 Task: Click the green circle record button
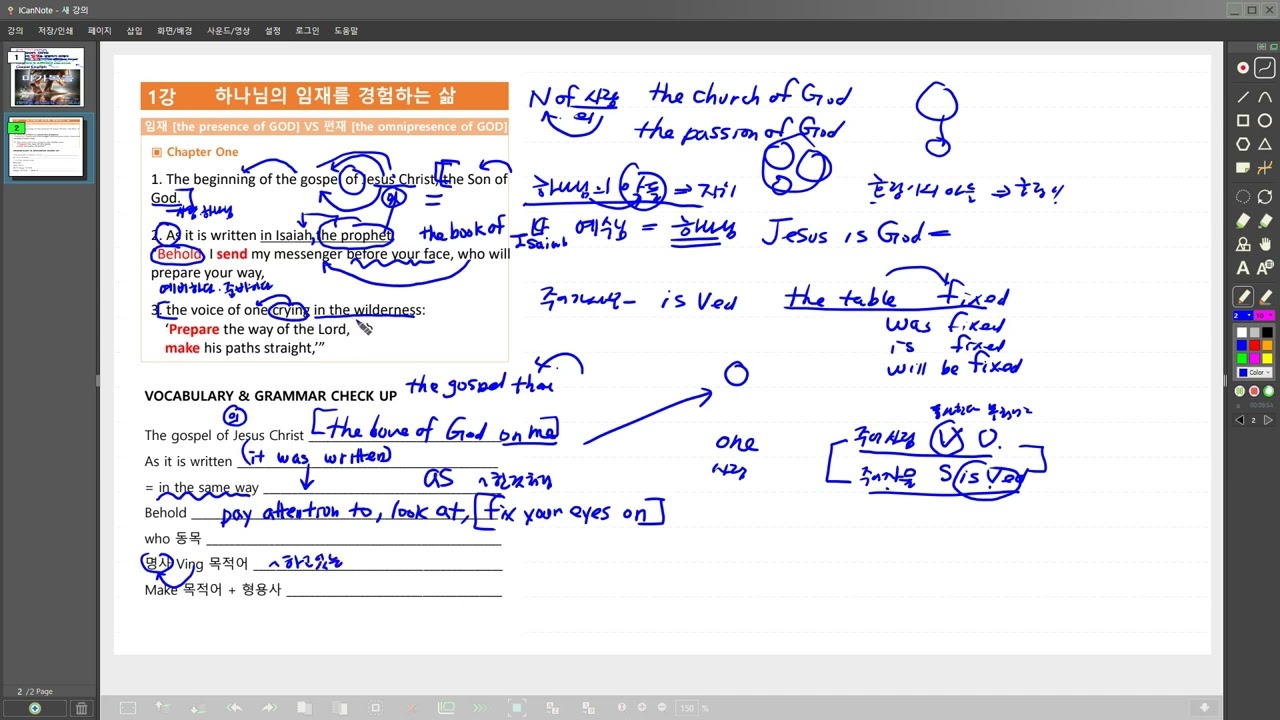pyautogui.click(x=1268, y=391)
